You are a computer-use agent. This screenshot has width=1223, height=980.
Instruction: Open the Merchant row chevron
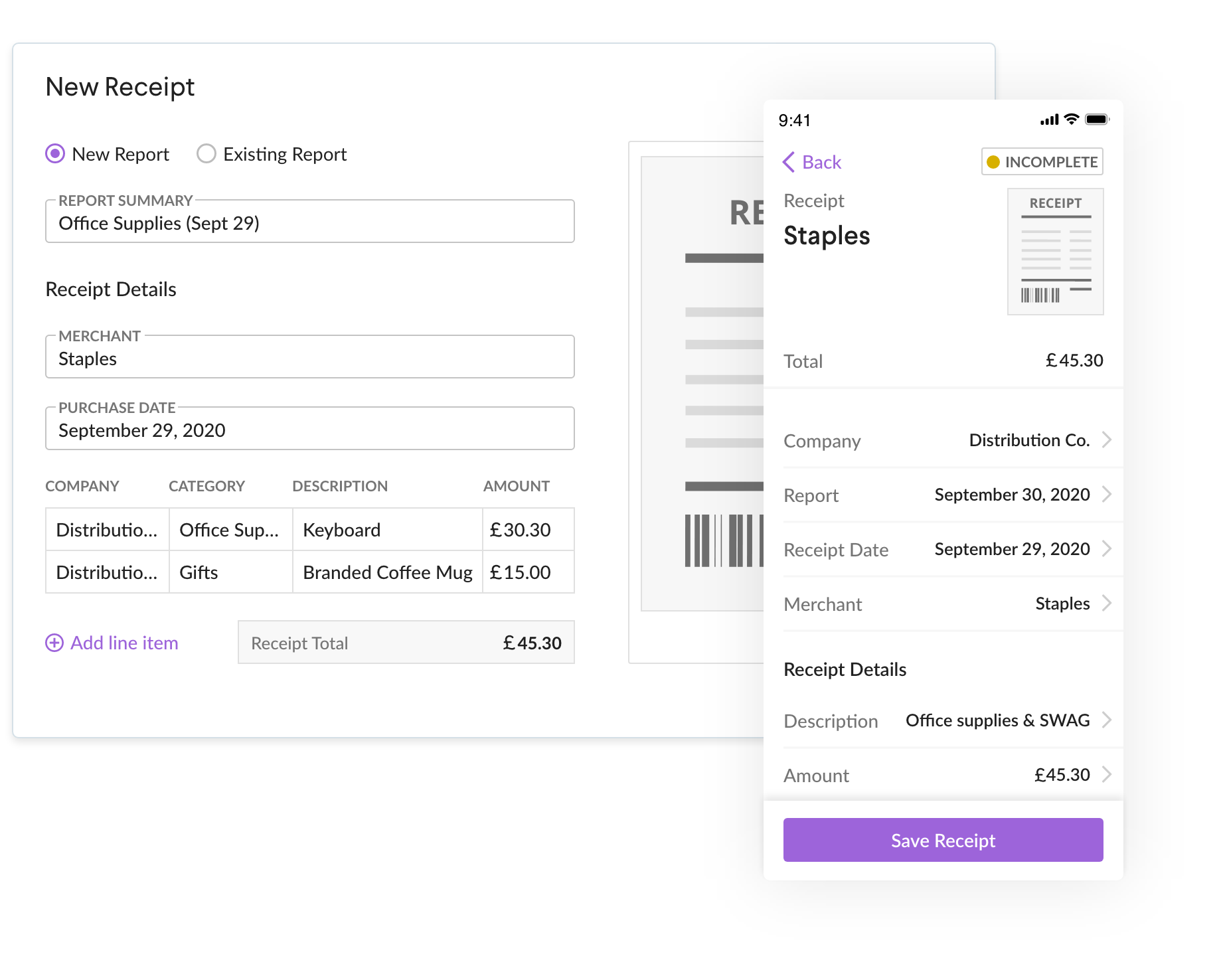click(1107, 603)
